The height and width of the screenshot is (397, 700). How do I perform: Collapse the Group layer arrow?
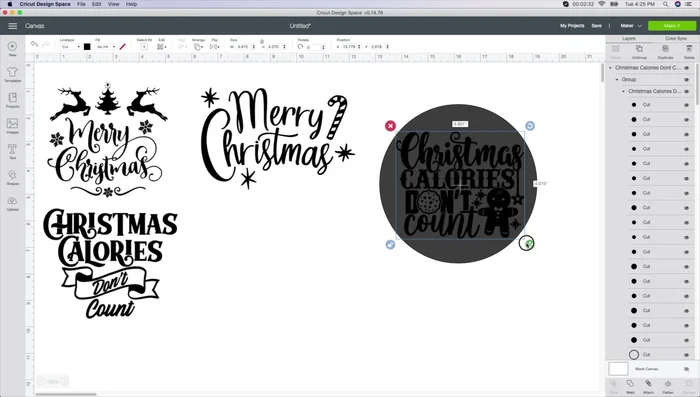tap(617, 79)
